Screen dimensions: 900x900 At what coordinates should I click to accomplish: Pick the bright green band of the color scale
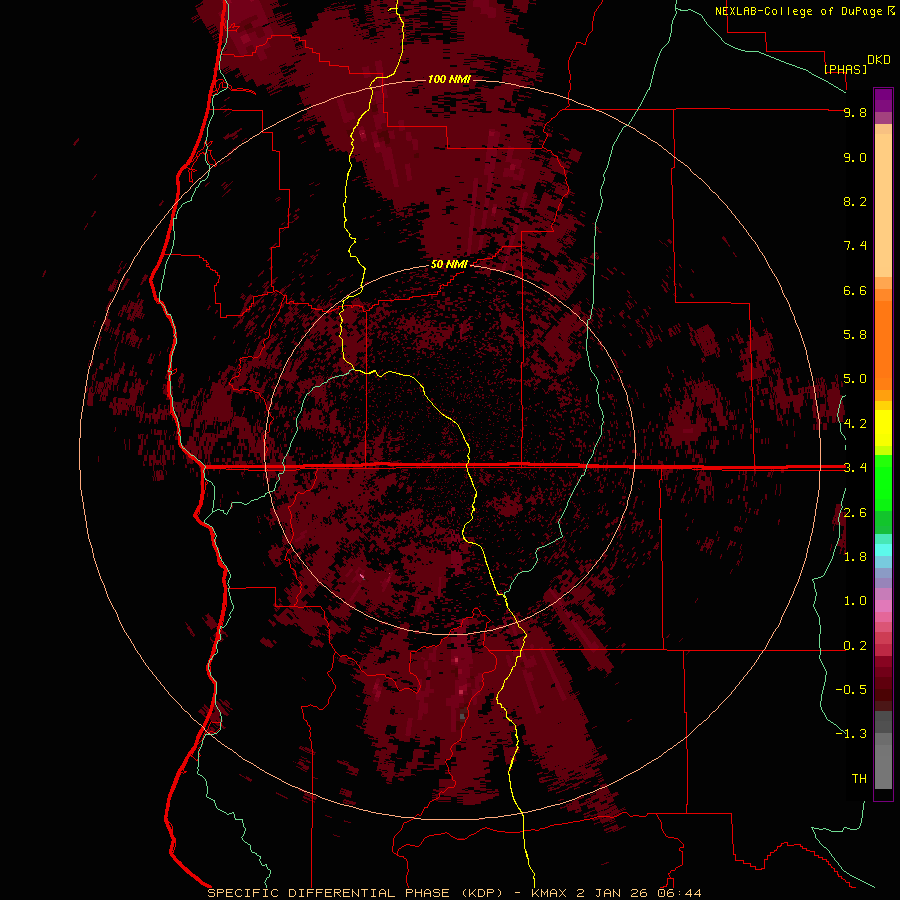pos(883,482)
